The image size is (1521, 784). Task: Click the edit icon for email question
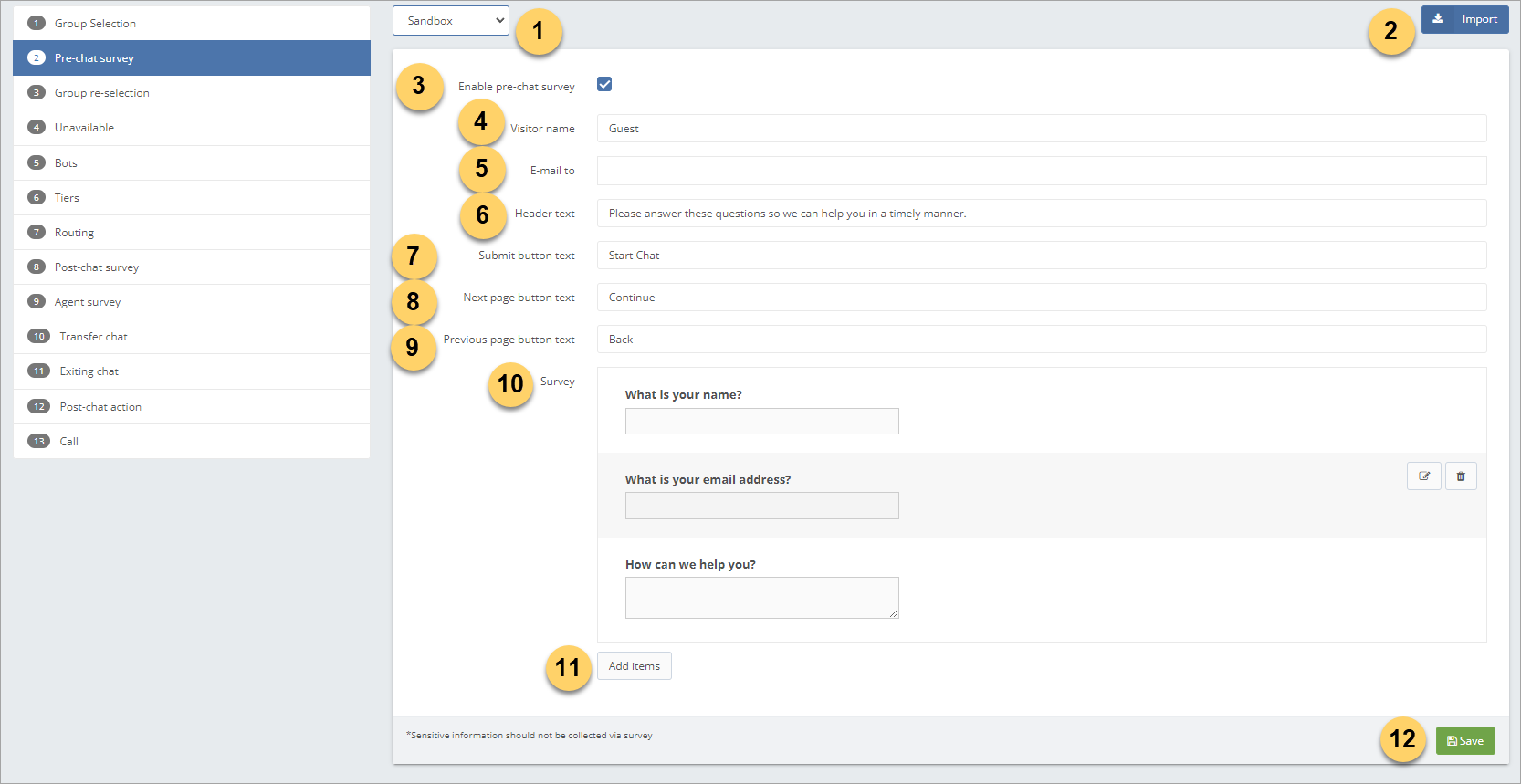(1423, 476)
